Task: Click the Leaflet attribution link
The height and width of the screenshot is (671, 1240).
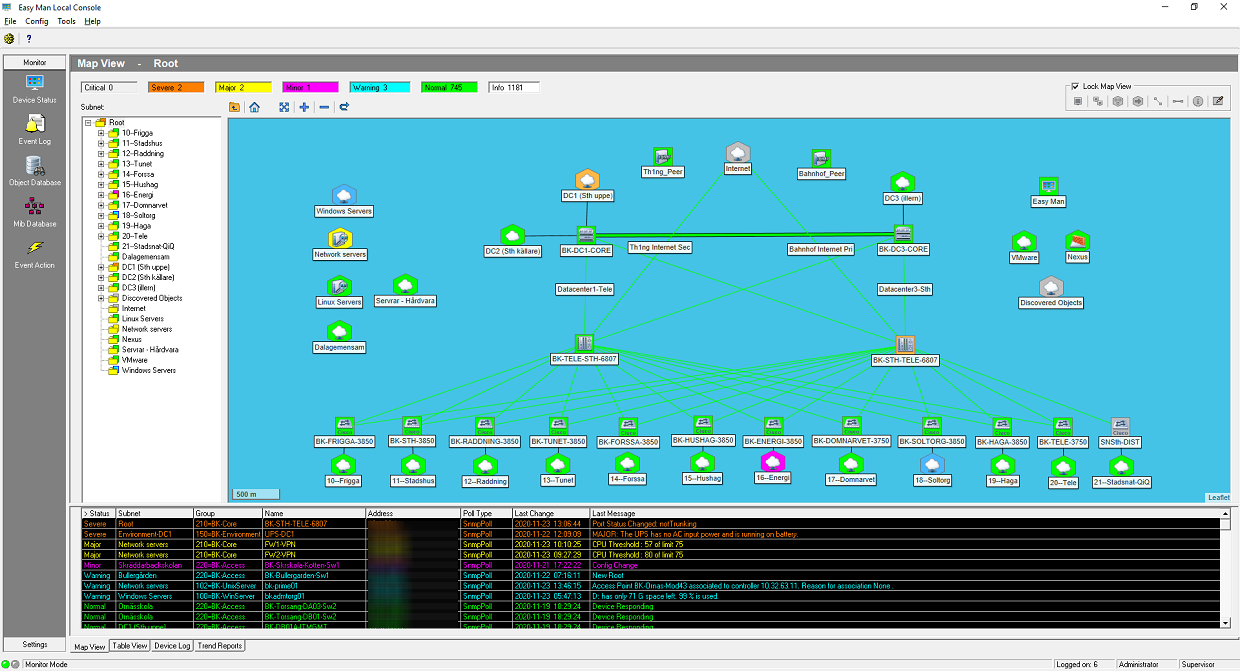Action: pyautogui.click(x=1217, y=497)
